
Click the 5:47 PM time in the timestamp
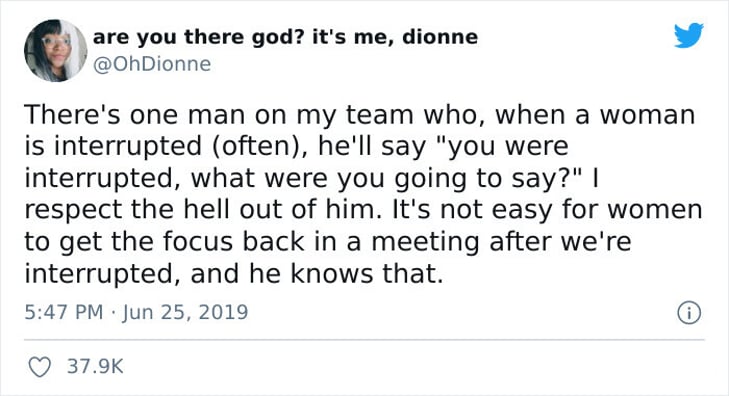coord(64,312)
